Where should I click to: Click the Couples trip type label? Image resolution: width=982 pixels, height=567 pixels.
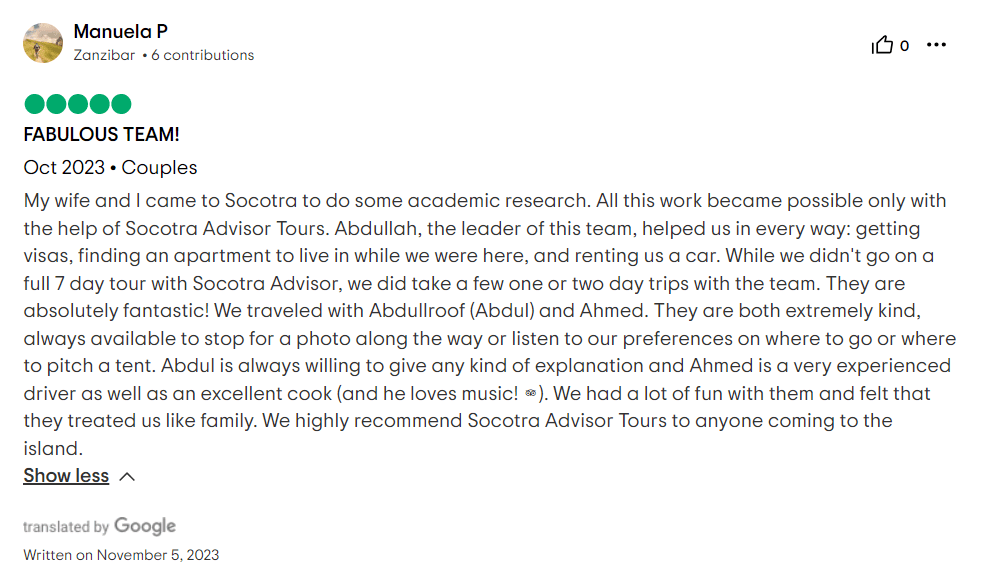159,168
